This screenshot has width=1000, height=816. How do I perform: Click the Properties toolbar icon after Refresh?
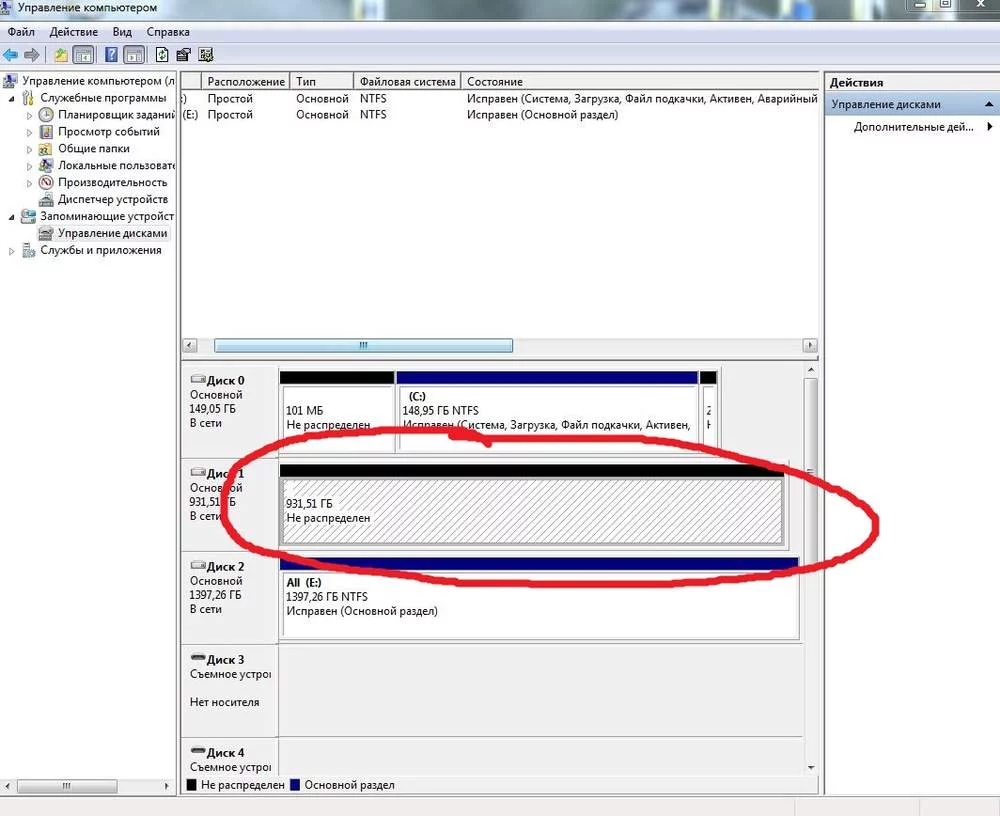[x=184, y=56]
